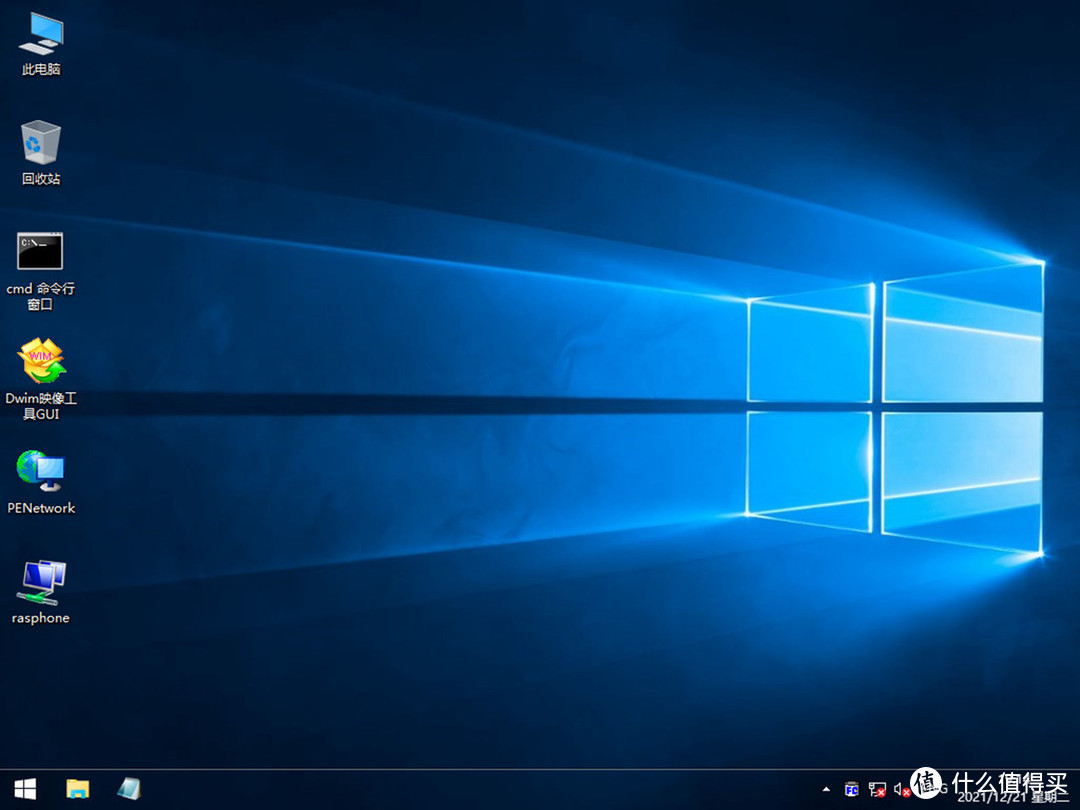This screenshot has height=810, width=1080.
Task: Click the disconnected network tray icon
Action: 877,789
